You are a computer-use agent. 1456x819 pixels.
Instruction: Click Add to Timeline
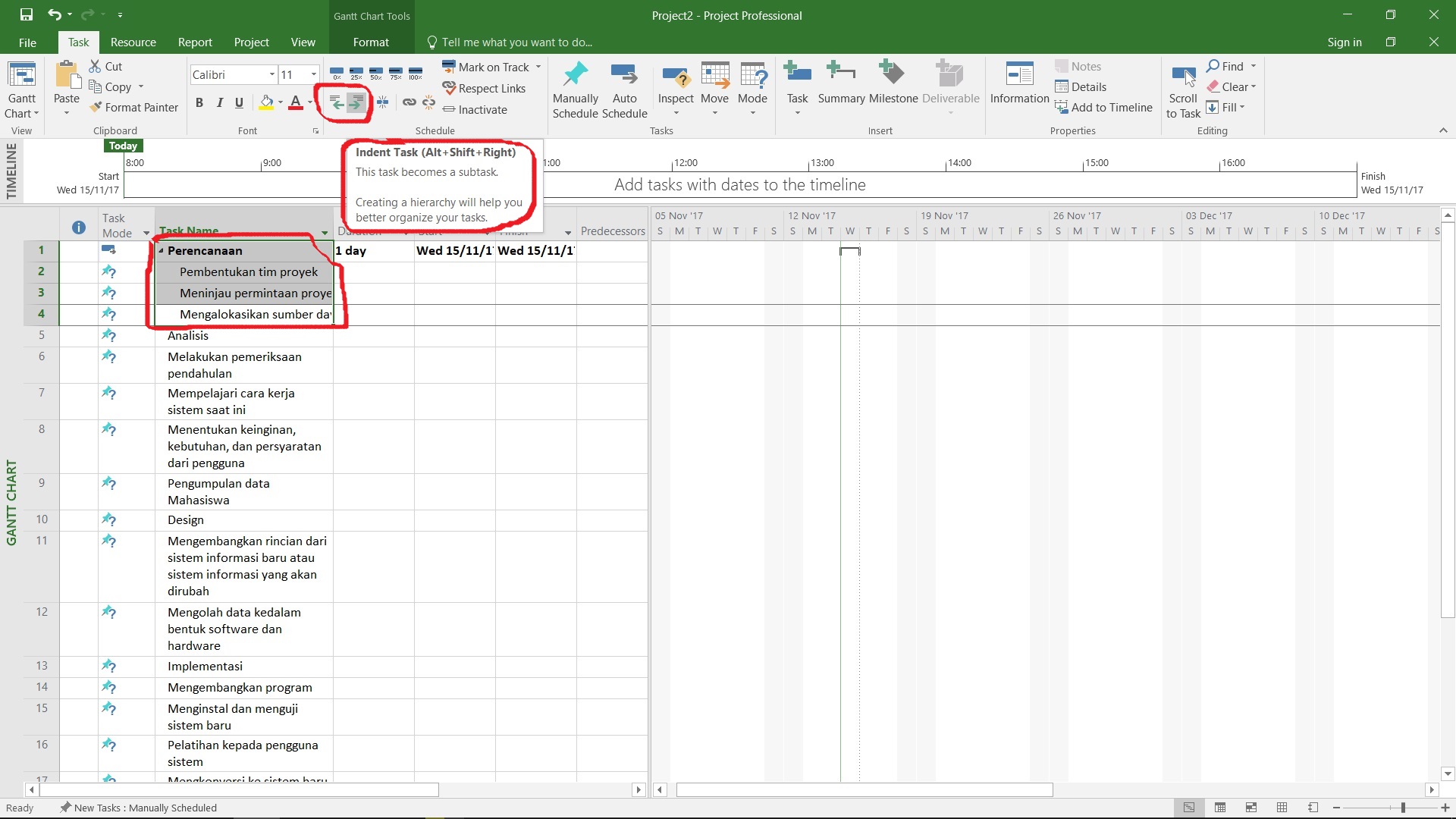(x=1103, y=108)
